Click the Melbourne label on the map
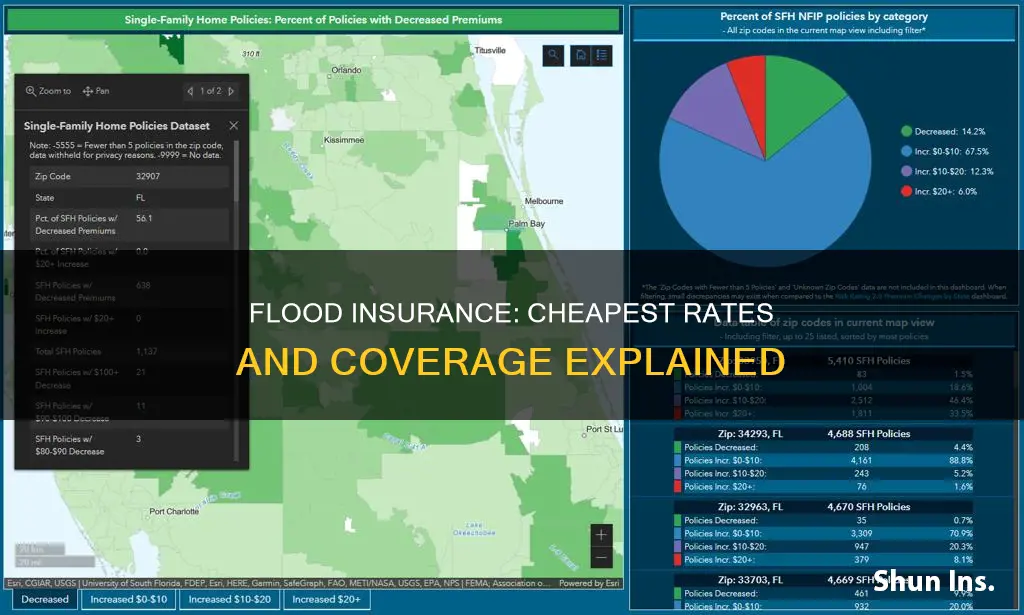 coord(544,201)
